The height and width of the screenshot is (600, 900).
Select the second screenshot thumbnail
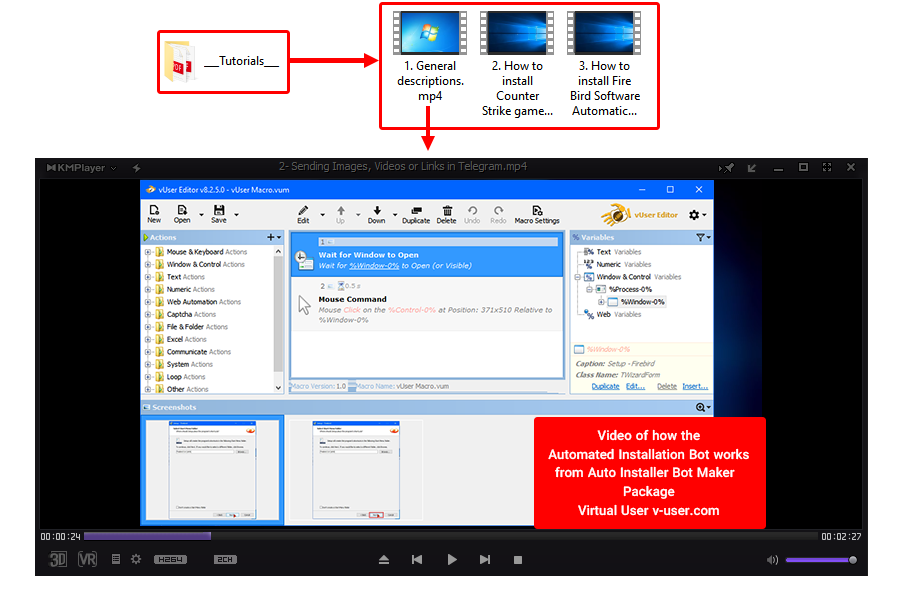click(355, 470)
